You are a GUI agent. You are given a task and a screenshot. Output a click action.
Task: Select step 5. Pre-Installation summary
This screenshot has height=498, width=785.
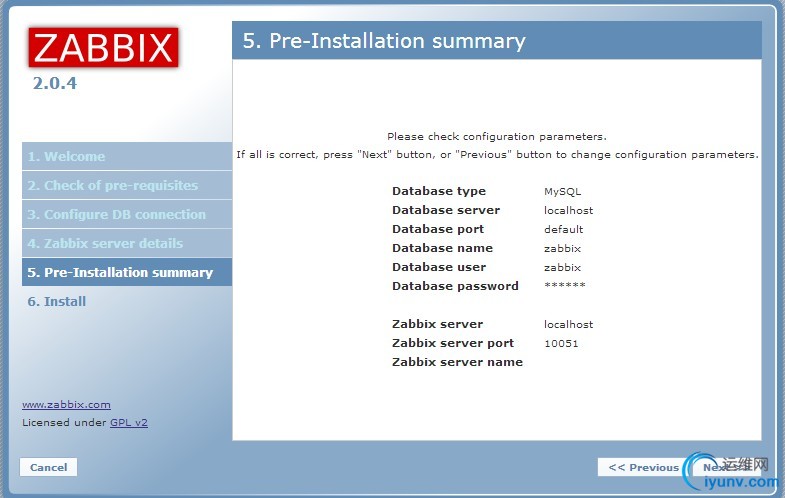coord(127,272)
